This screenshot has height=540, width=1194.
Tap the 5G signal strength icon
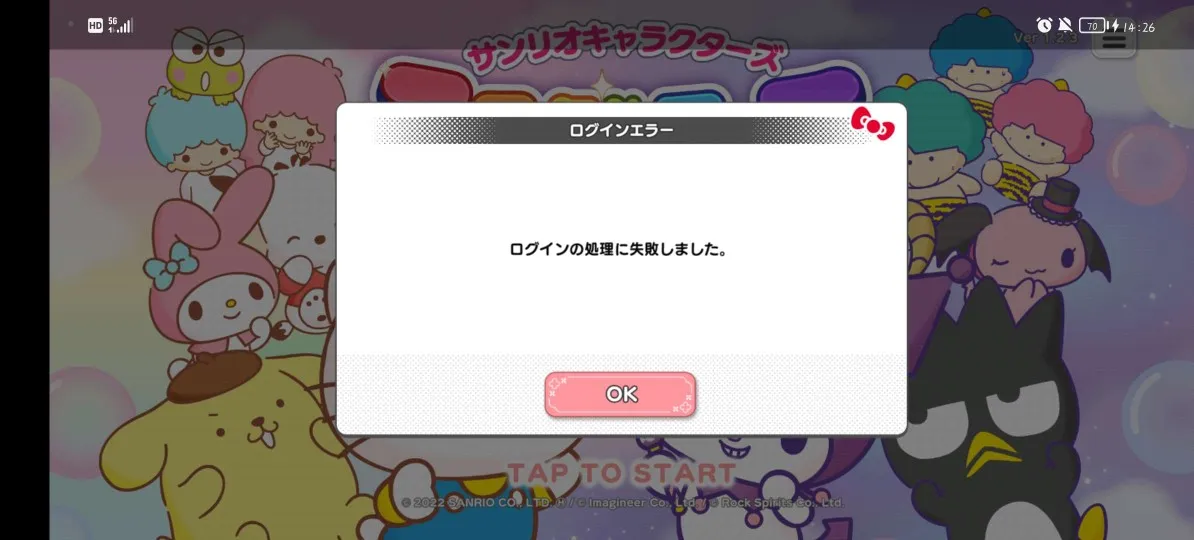tap(120, 25)
